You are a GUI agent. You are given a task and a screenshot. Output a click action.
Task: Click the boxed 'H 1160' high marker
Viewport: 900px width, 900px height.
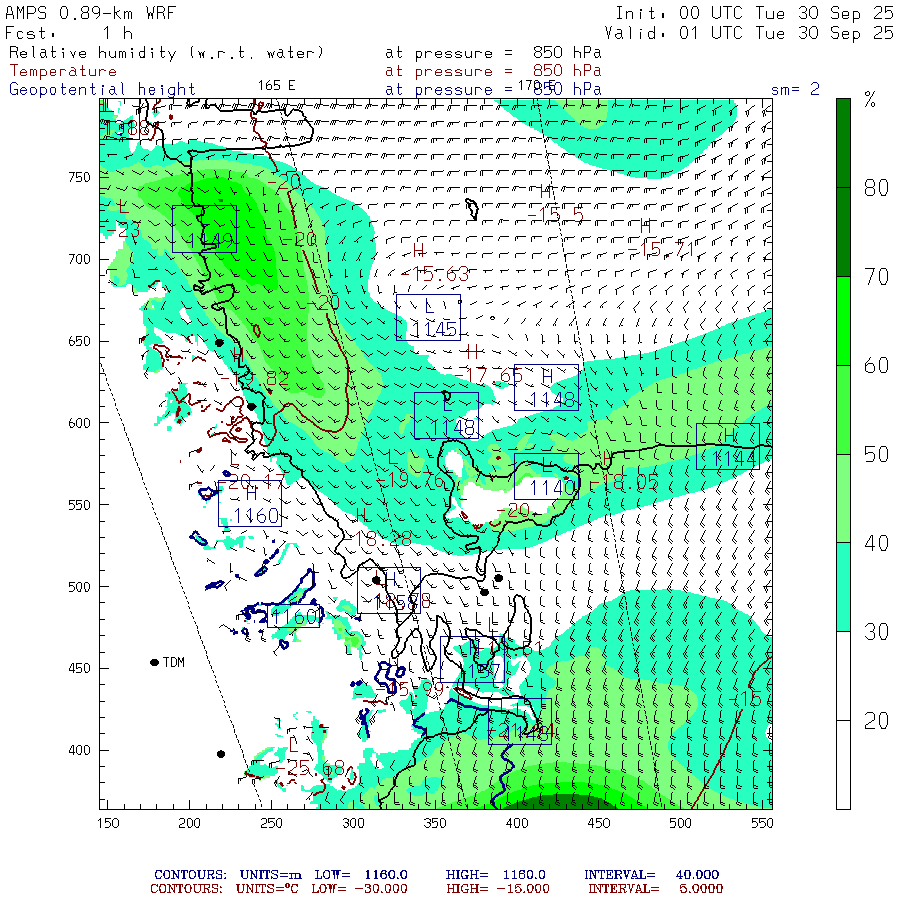(250, 503)
